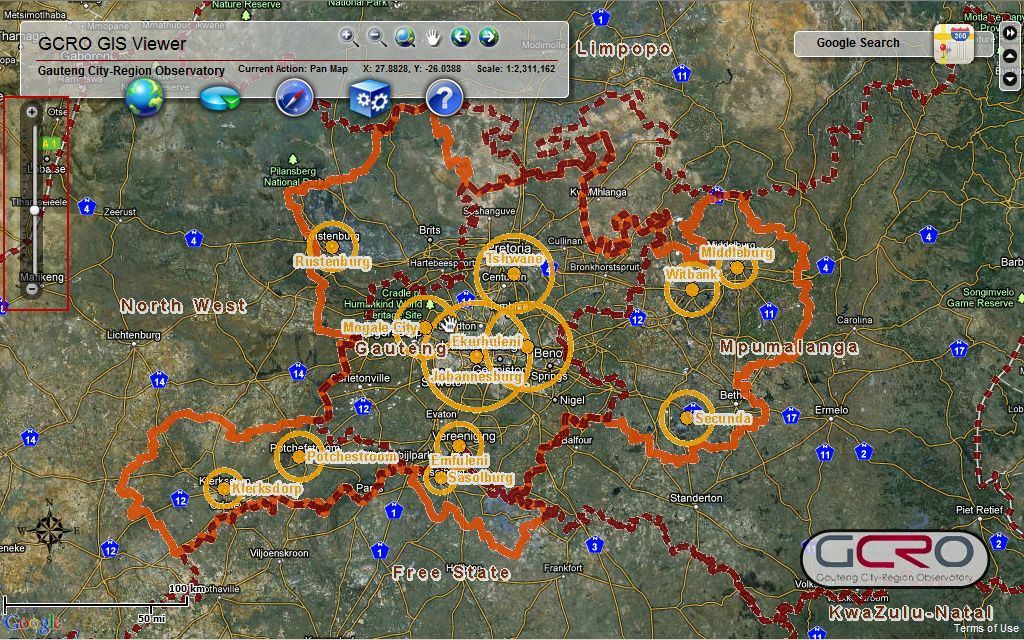1024x640 pixels.
Task: Click the Johannesburg marker label
Action: pos(477,377)
